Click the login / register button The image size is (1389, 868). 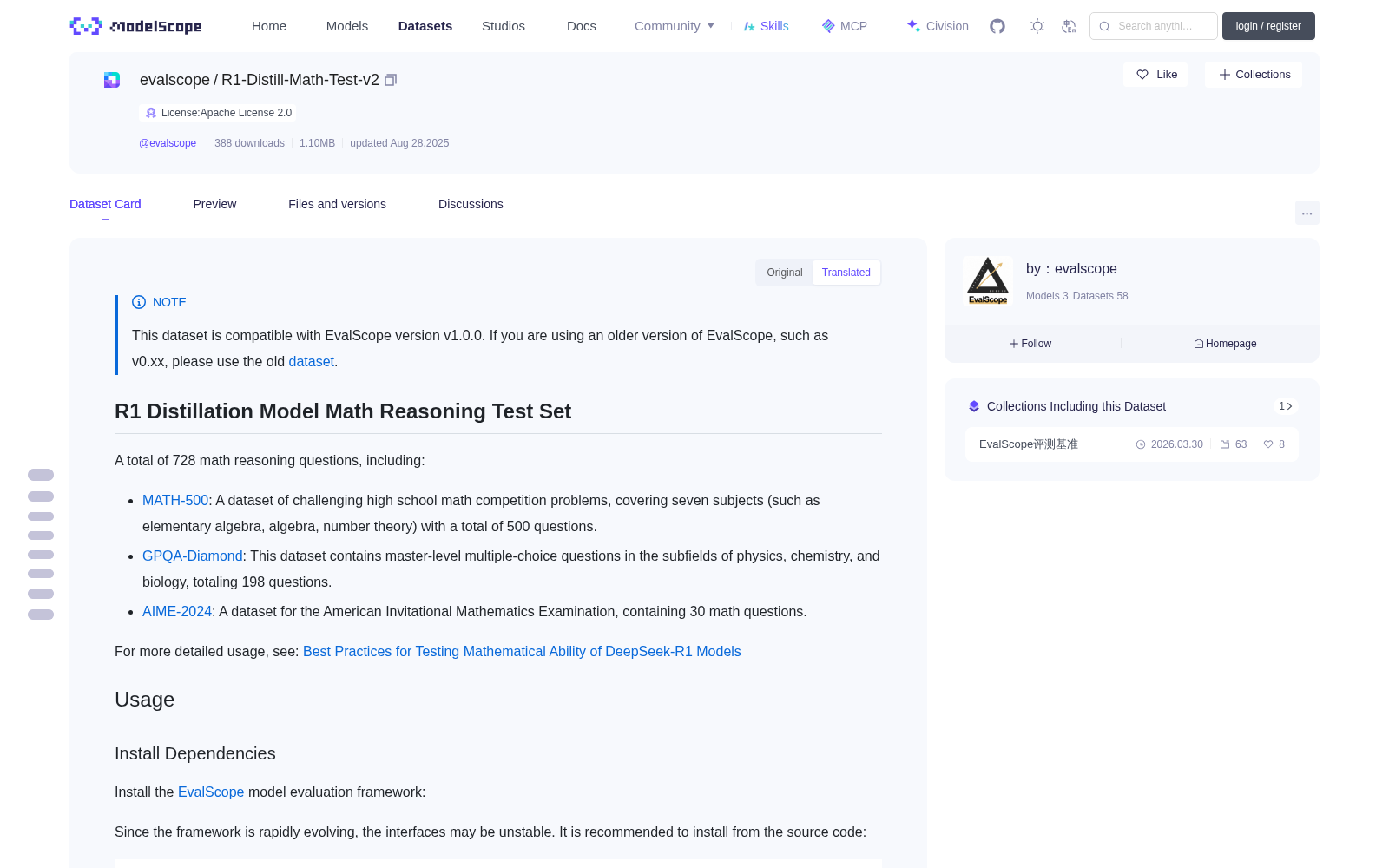click(x=1268, y=26)
